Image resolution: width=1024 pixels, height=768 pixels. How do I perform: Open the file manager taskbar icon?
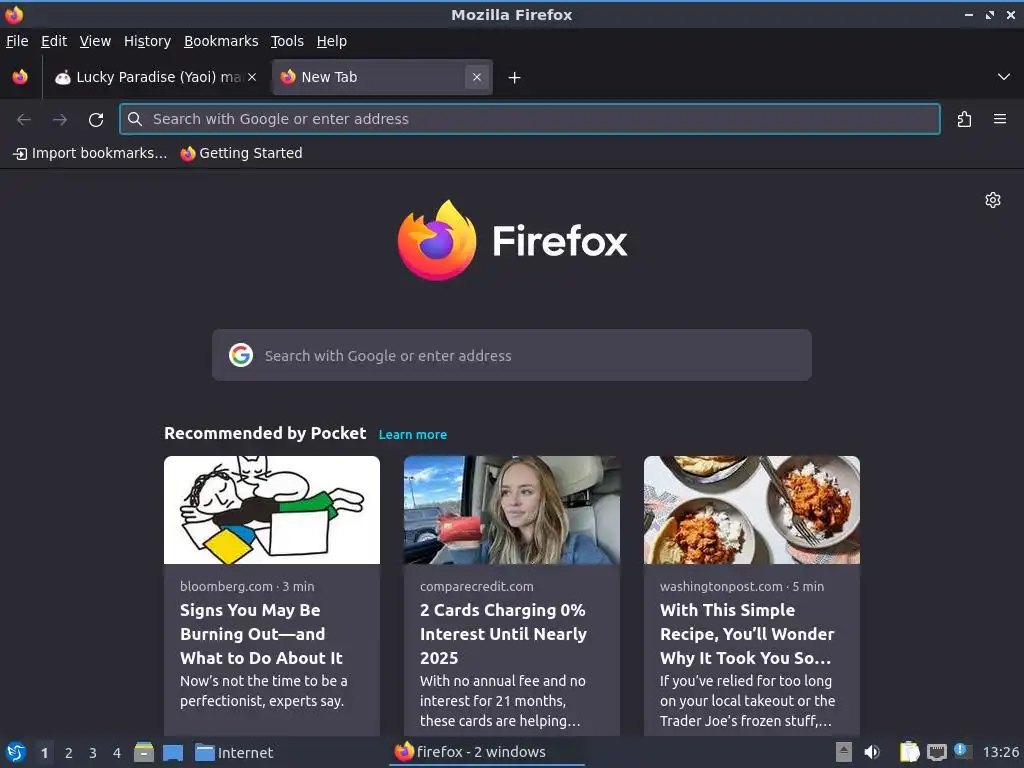coord(144,752)
